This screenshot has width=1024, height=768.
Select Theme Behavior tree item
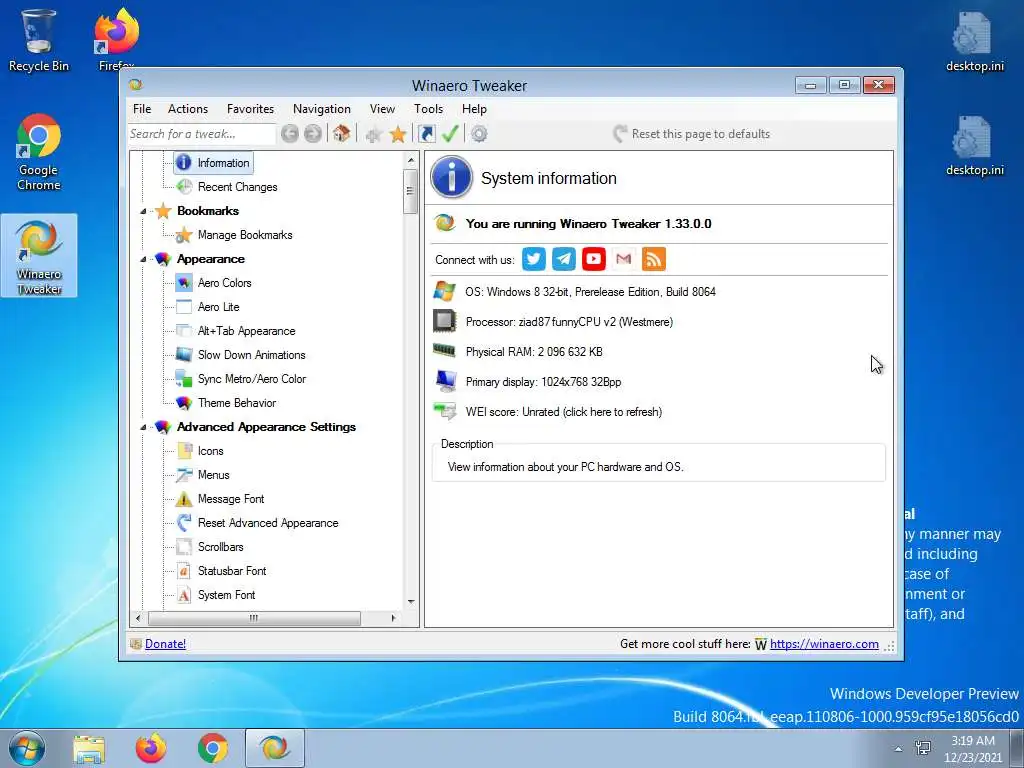click(236, 403)
